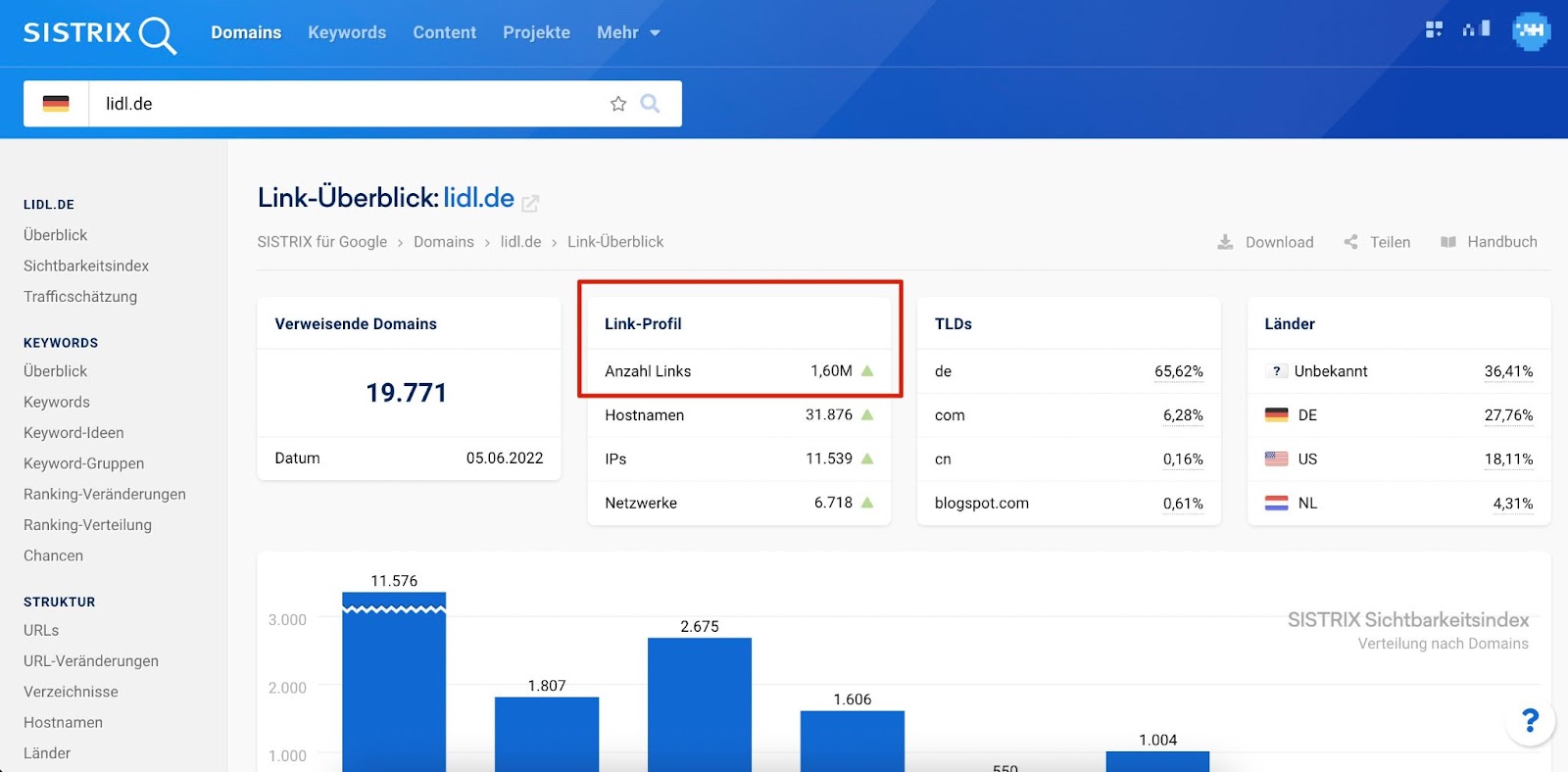Screen dimensions: 1568x772
Task: Click the Handbuch book icon
Action: pyautogui.click(x=1448, y=242)
